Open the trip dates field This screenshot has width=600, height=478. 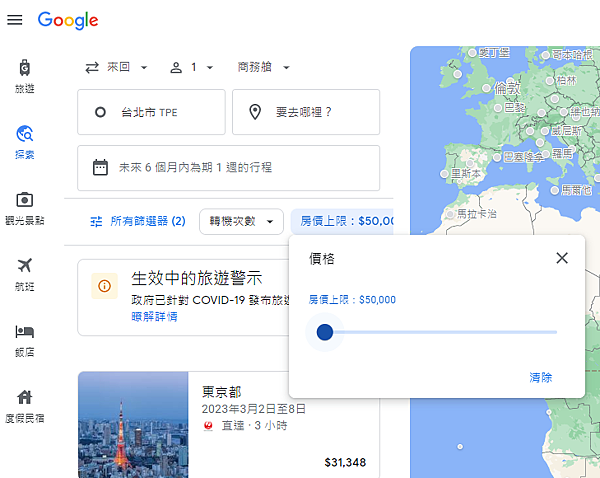coord(228,168)
